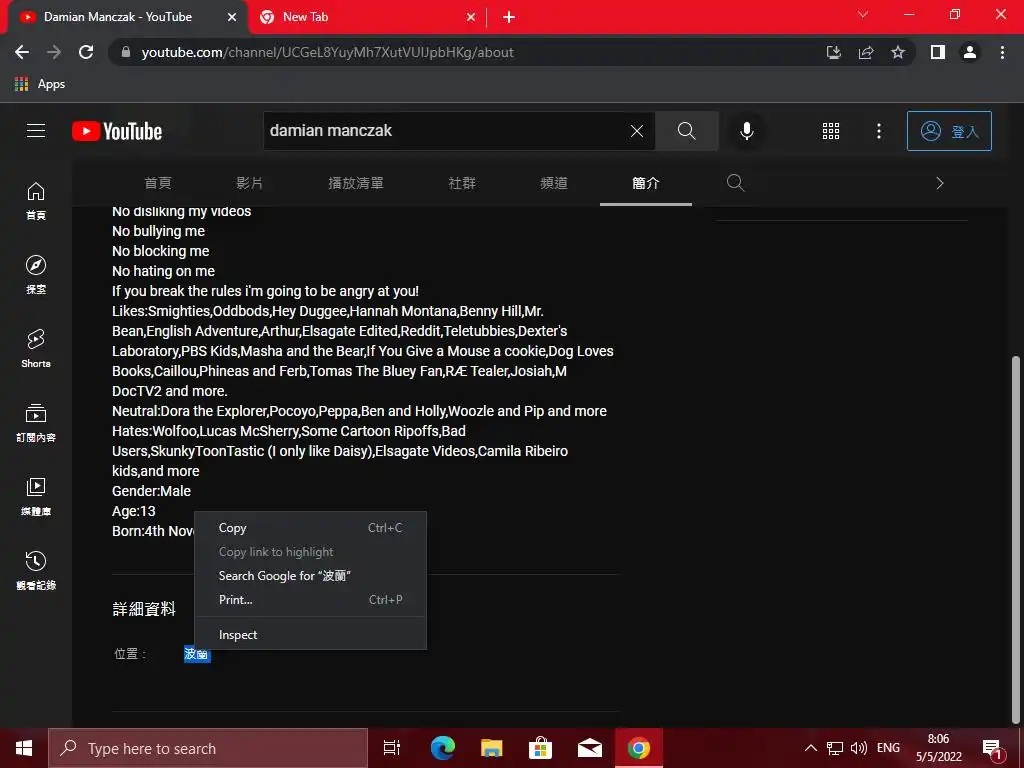
Task: Open the Chrome profile icon
Action: 970,52
